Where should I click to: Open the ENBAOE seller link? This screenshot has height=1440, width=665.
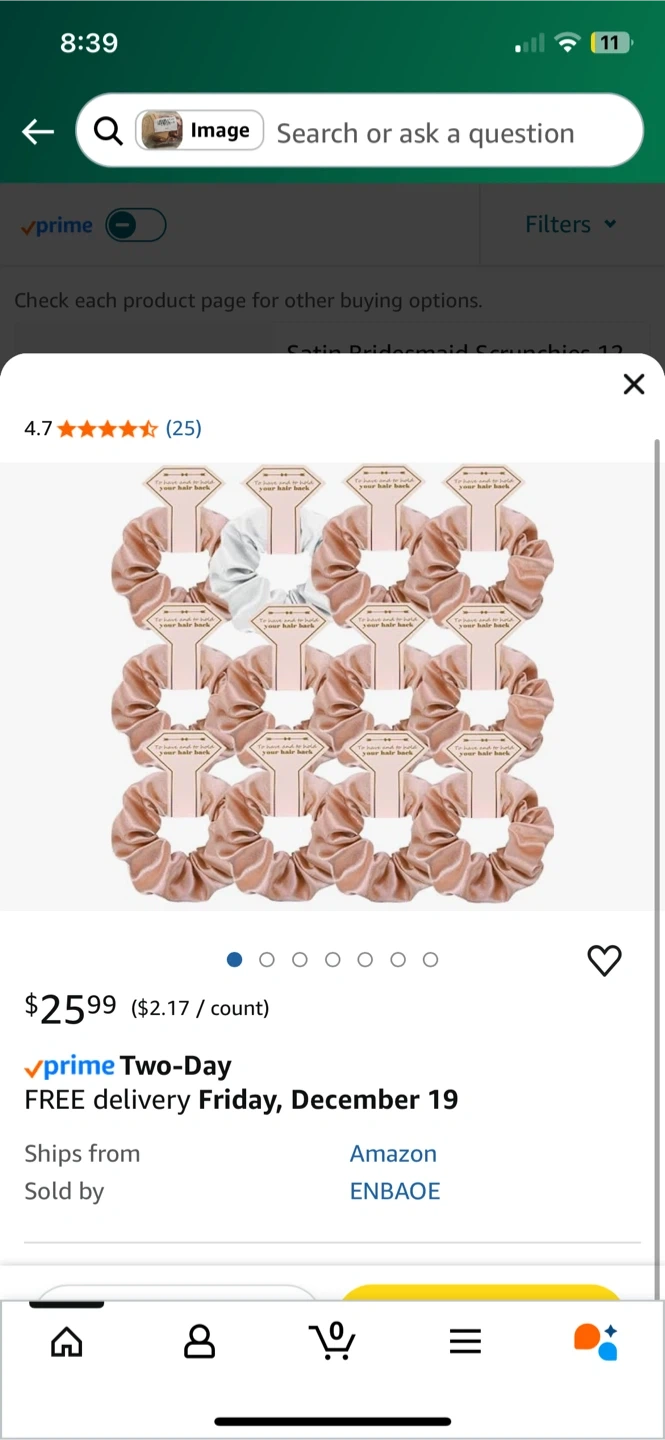pyautogui.click(x=395, y=1191)
